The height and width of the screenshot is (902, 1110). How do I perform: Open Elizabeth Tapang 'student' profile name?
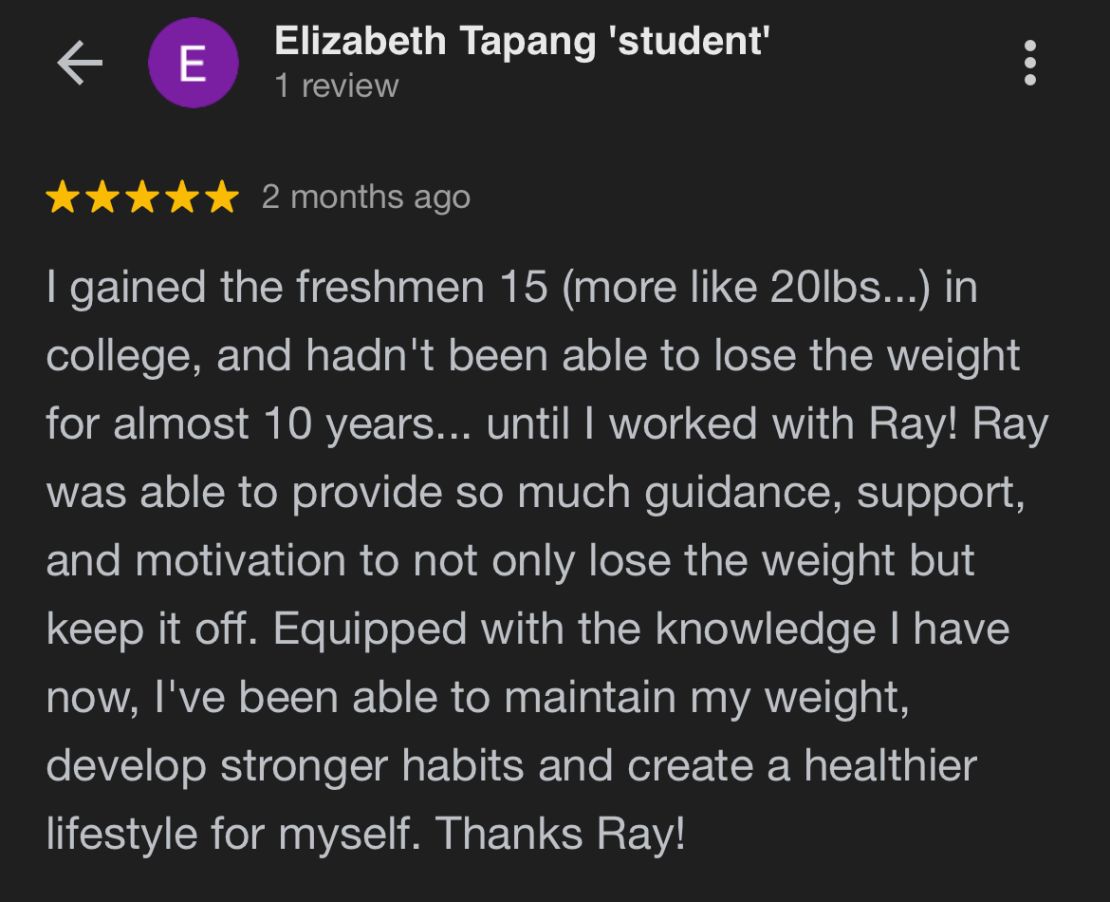click(x=522, y=40)
